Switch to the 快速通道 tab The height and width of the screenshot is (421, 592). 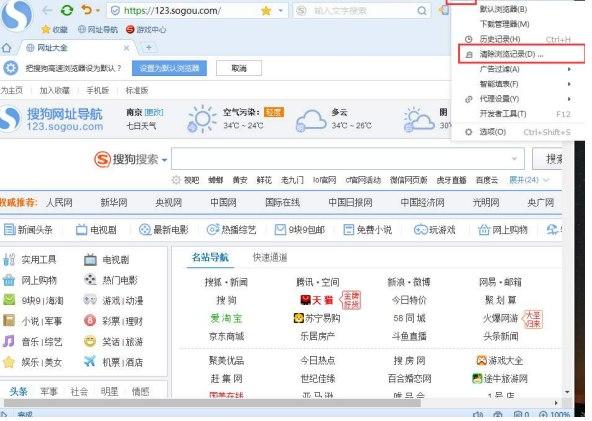[x=270, y=258]
